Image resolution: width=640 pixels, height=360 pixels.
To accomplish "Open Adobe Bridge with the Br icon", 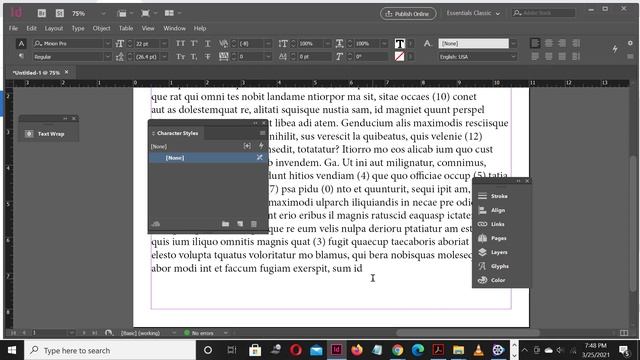I will point(42,13).
